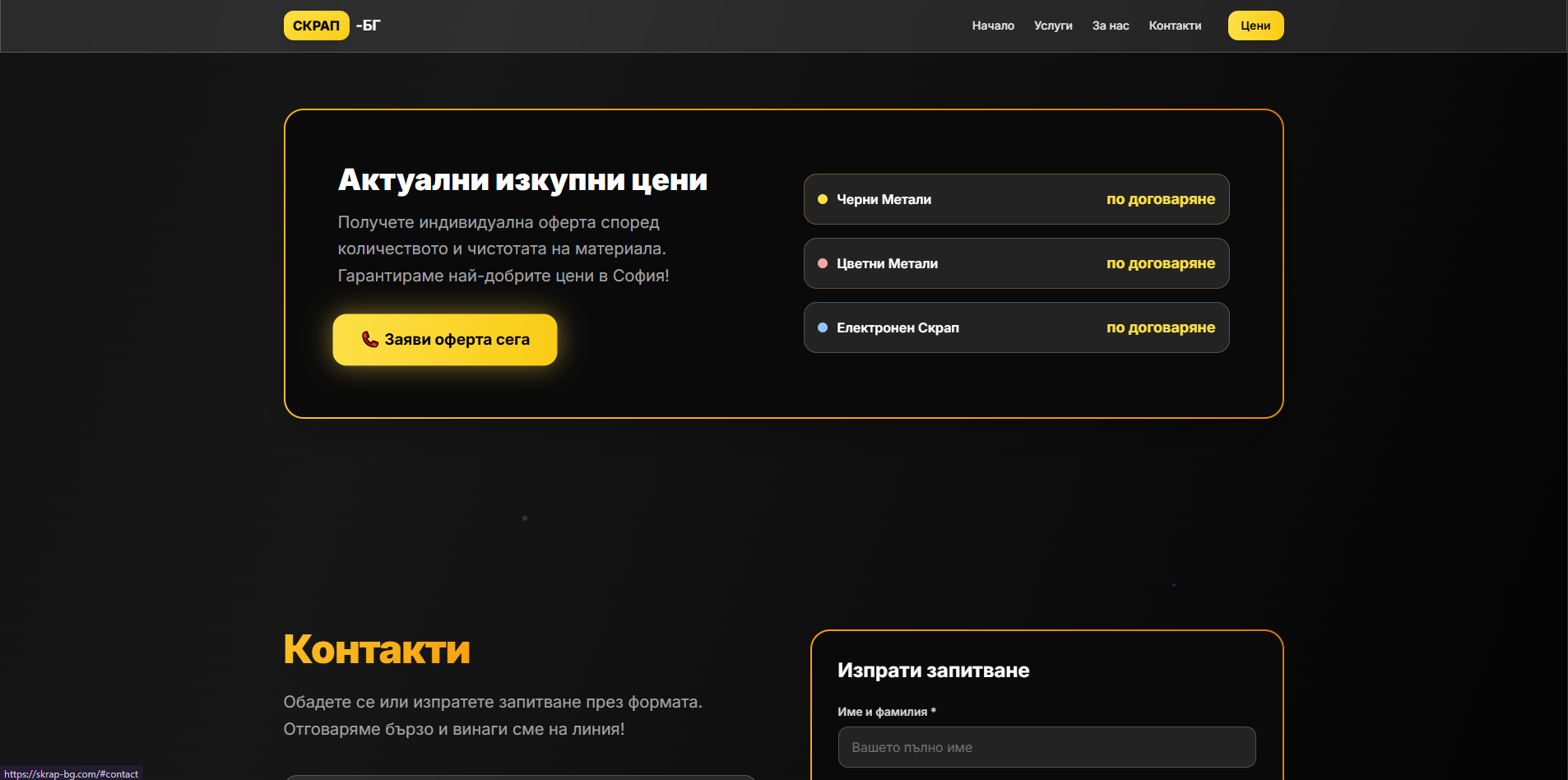Click the Изпрати запитване form heading
This screenshot has width=1568, height=780.
coord(933,671)
